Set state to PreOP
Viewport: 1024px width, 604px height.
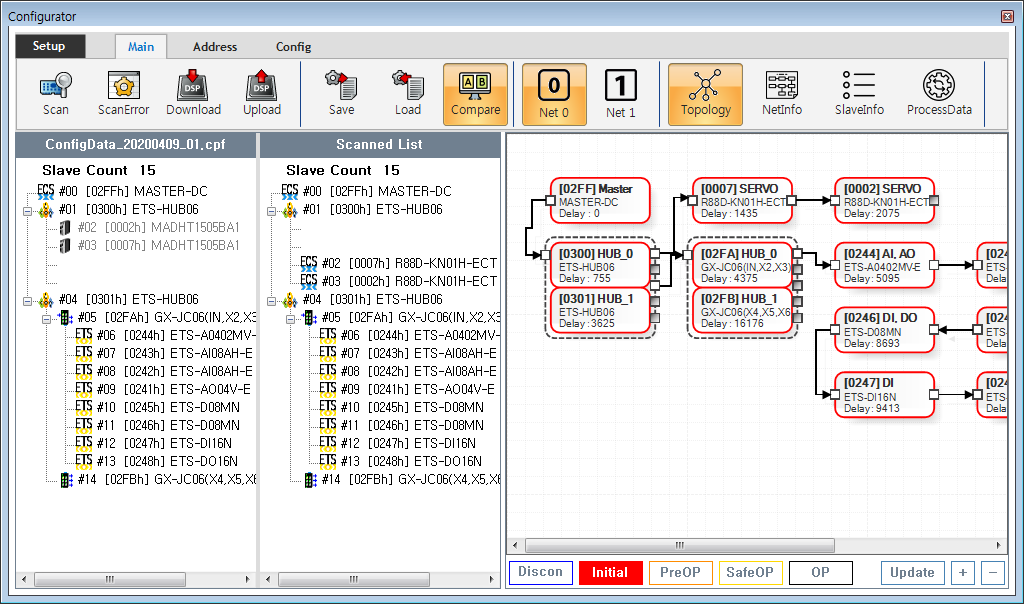[681, 573]
